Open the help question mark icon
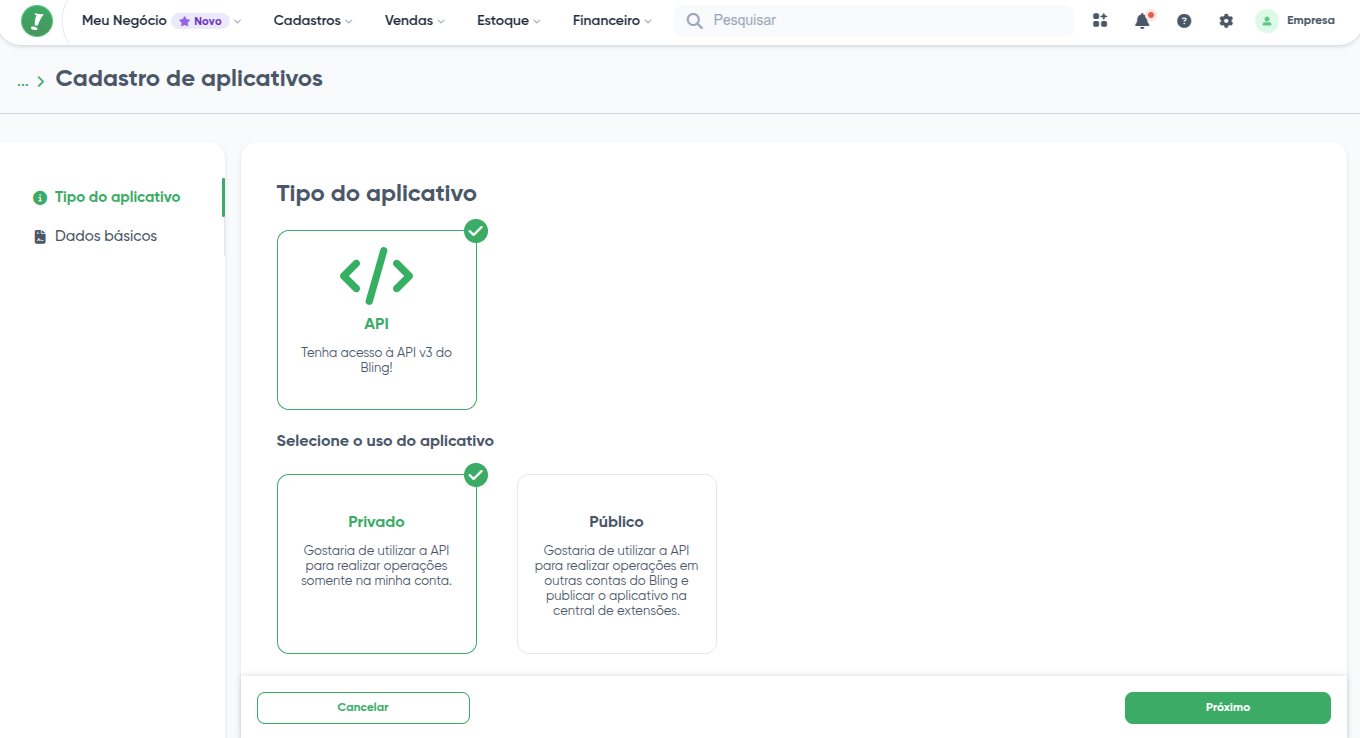This screenshot has width=1360, height=738. point(1184,21)
